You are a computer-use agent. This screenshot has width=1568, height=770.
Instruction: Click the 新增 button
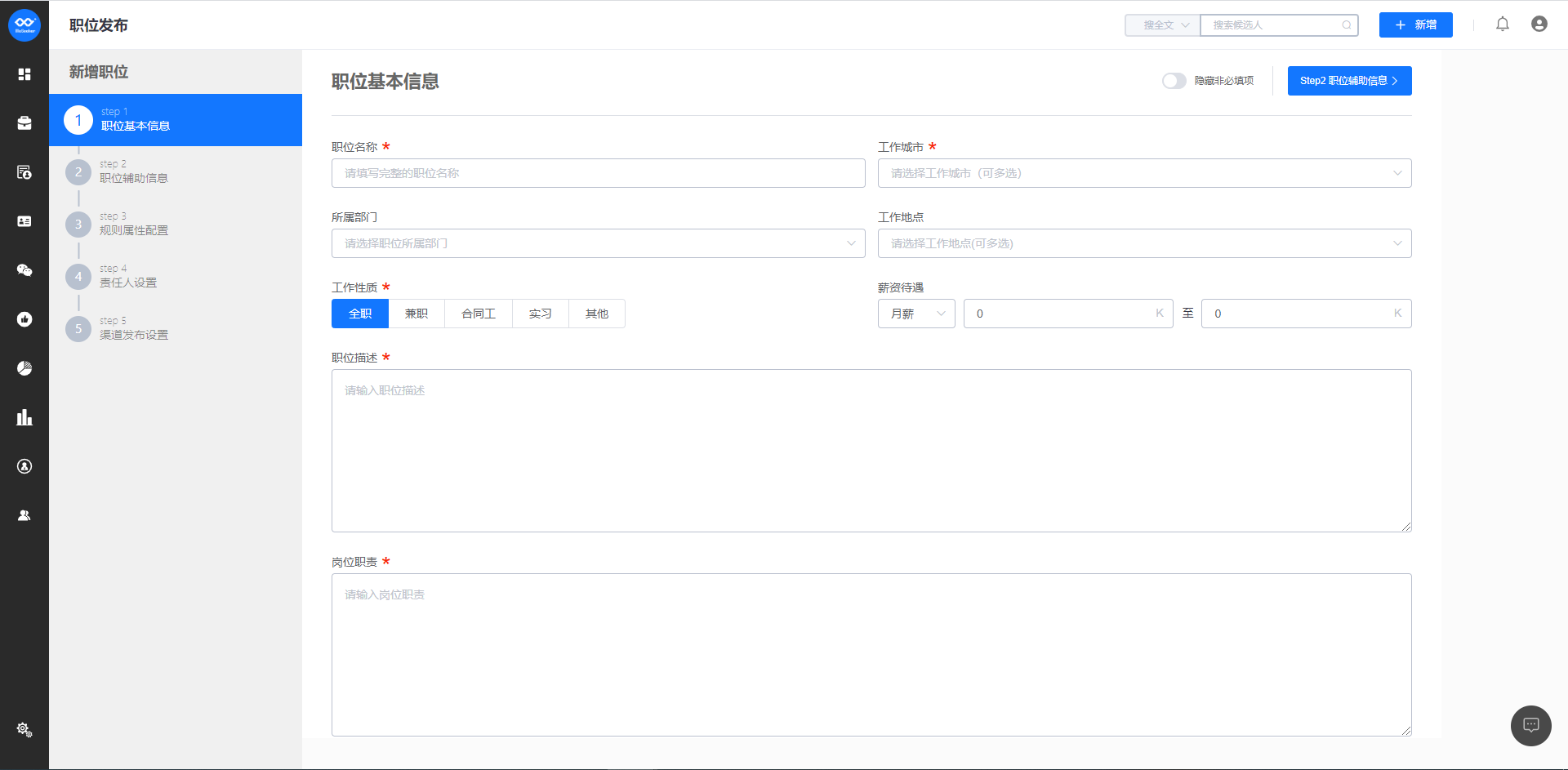[x=1416, y=25]
